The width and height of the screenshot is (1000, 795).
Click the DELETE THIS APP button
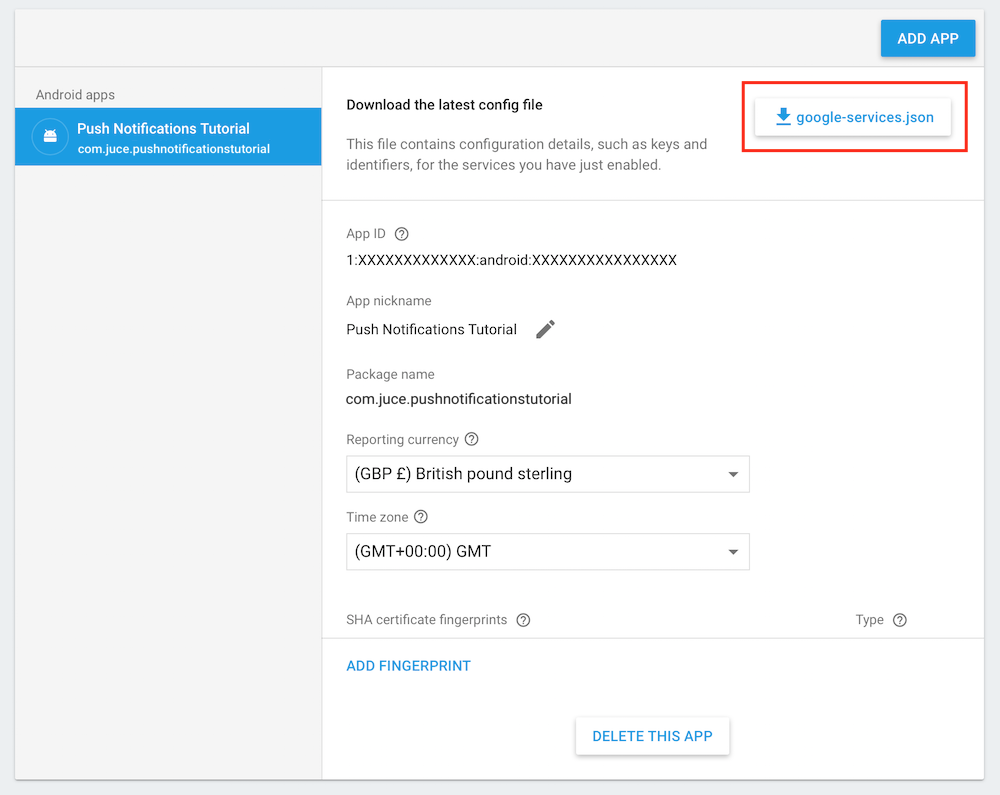pyautogui.click(x=652, y=735)
